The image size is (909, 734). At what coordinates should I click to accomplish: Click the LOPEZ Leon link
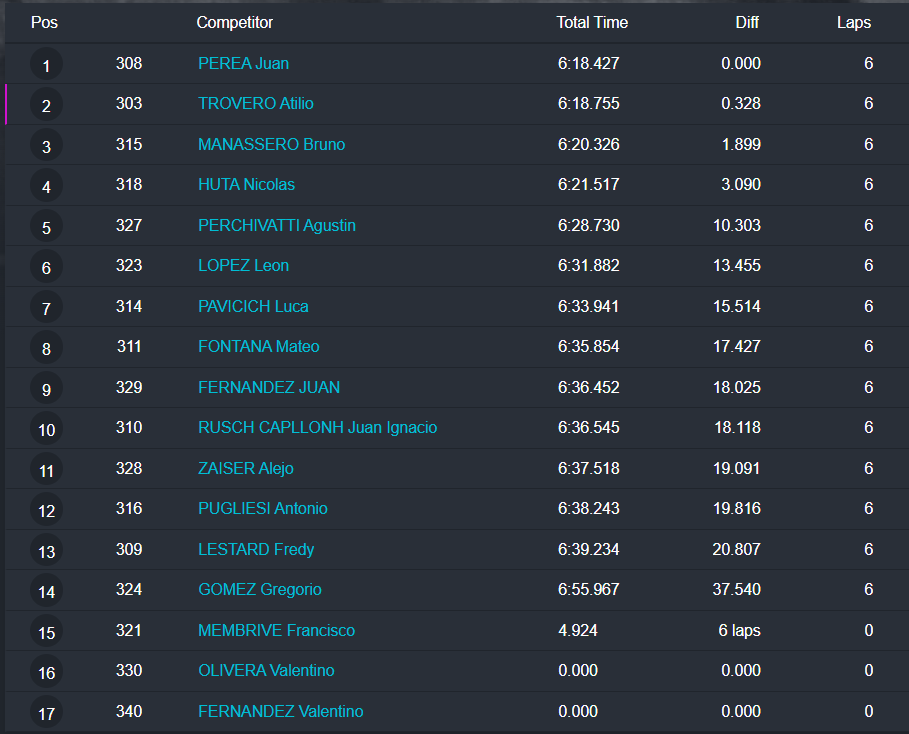pyautogui.click(x=243, y=266)
